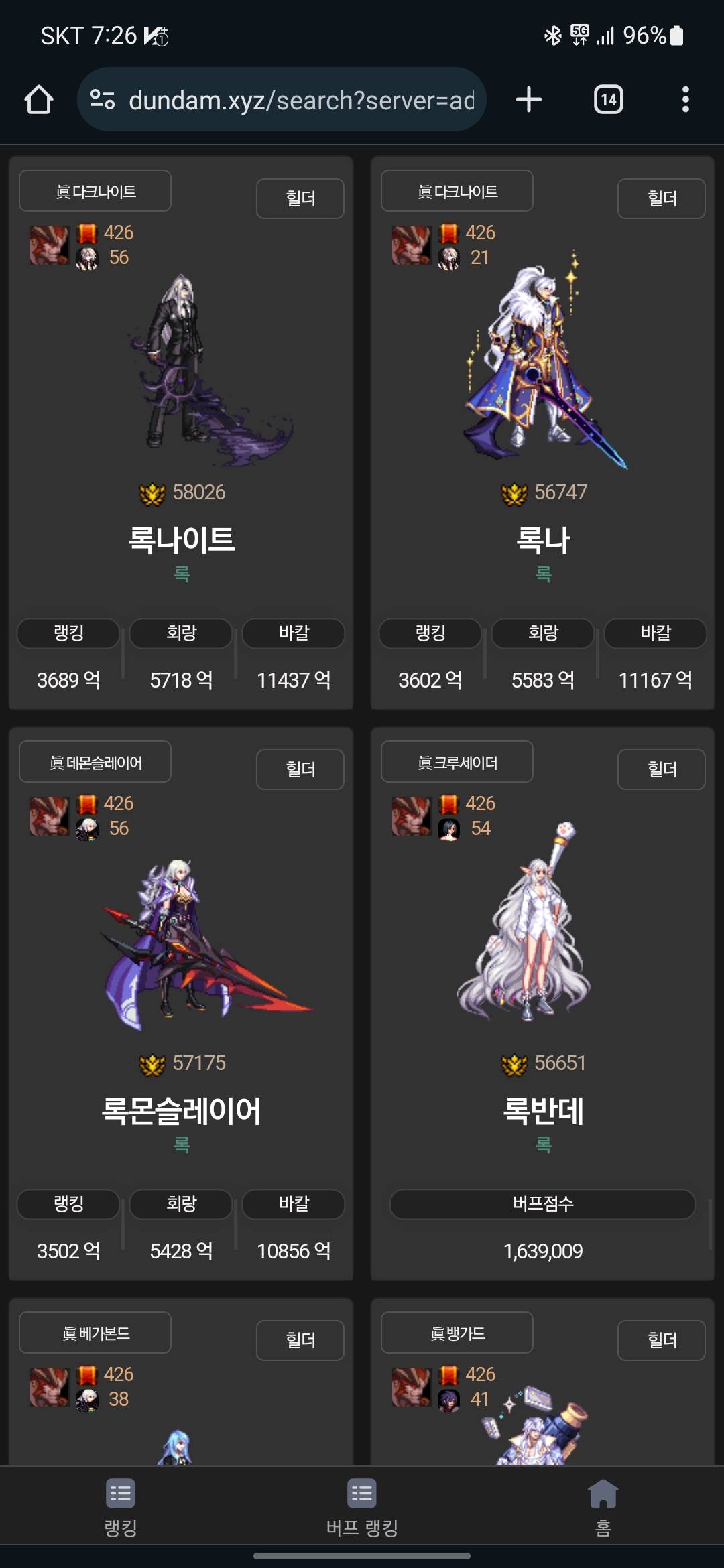Tap 眞 크루세이더 class label
This screenshot has width=724, height=1568.
click(457, 762)
